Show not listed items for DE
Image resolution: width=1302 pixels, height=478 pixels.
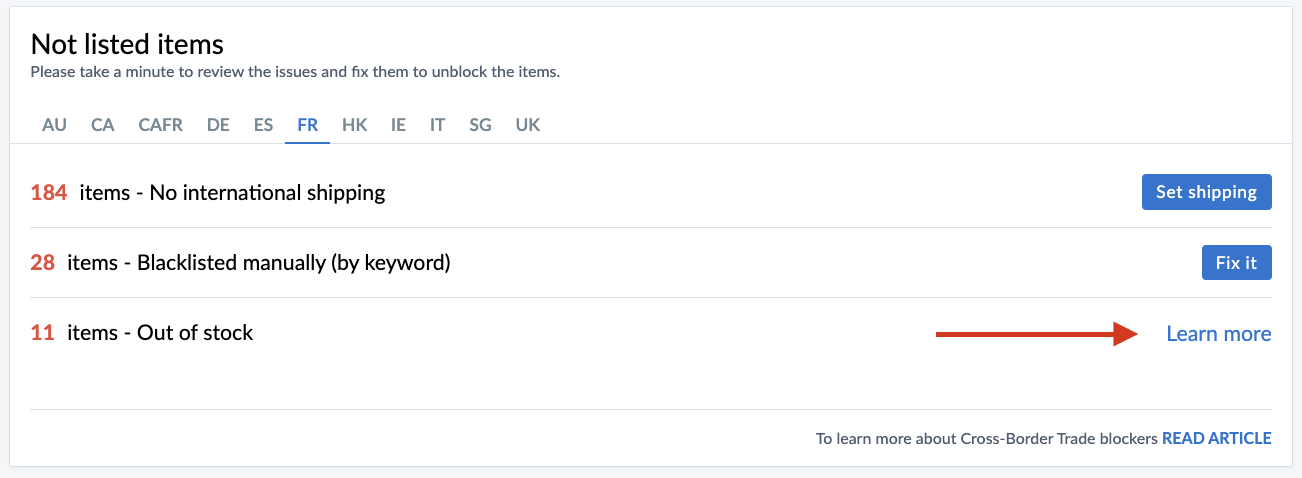pyautogui.click(x=218, y=125)
